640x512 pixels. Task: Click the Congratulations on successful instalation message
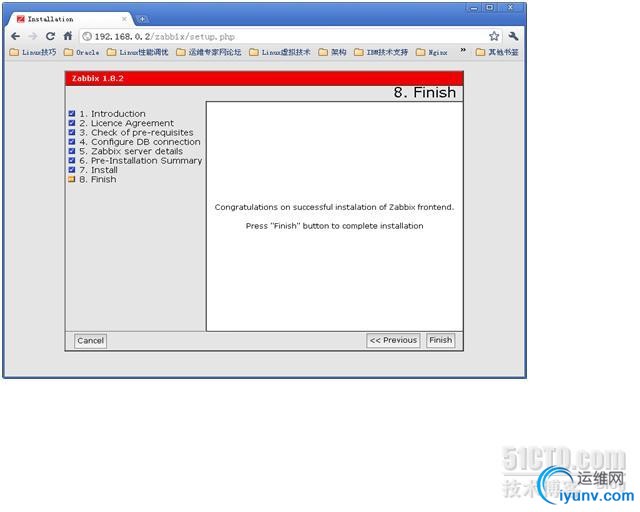(334, 207)
